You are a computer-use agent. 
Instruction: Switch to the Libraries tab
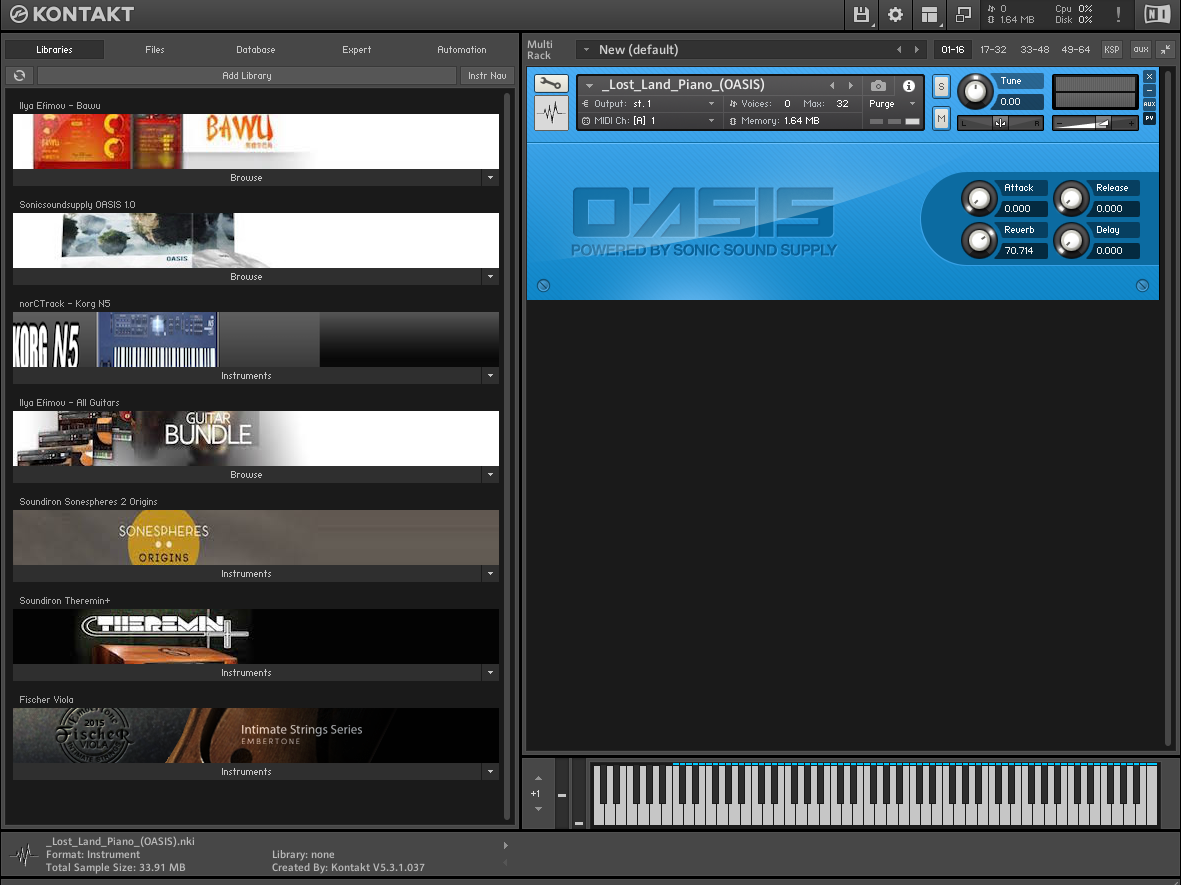(54, 50)
